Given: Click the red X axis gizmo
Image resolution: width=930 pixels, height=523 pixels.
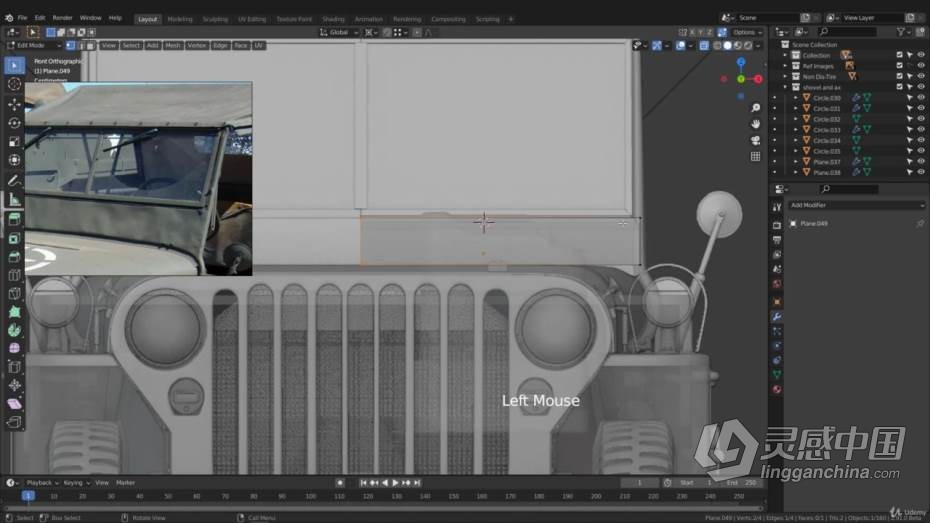Looking at the screenshot, I should pos(758,79).
